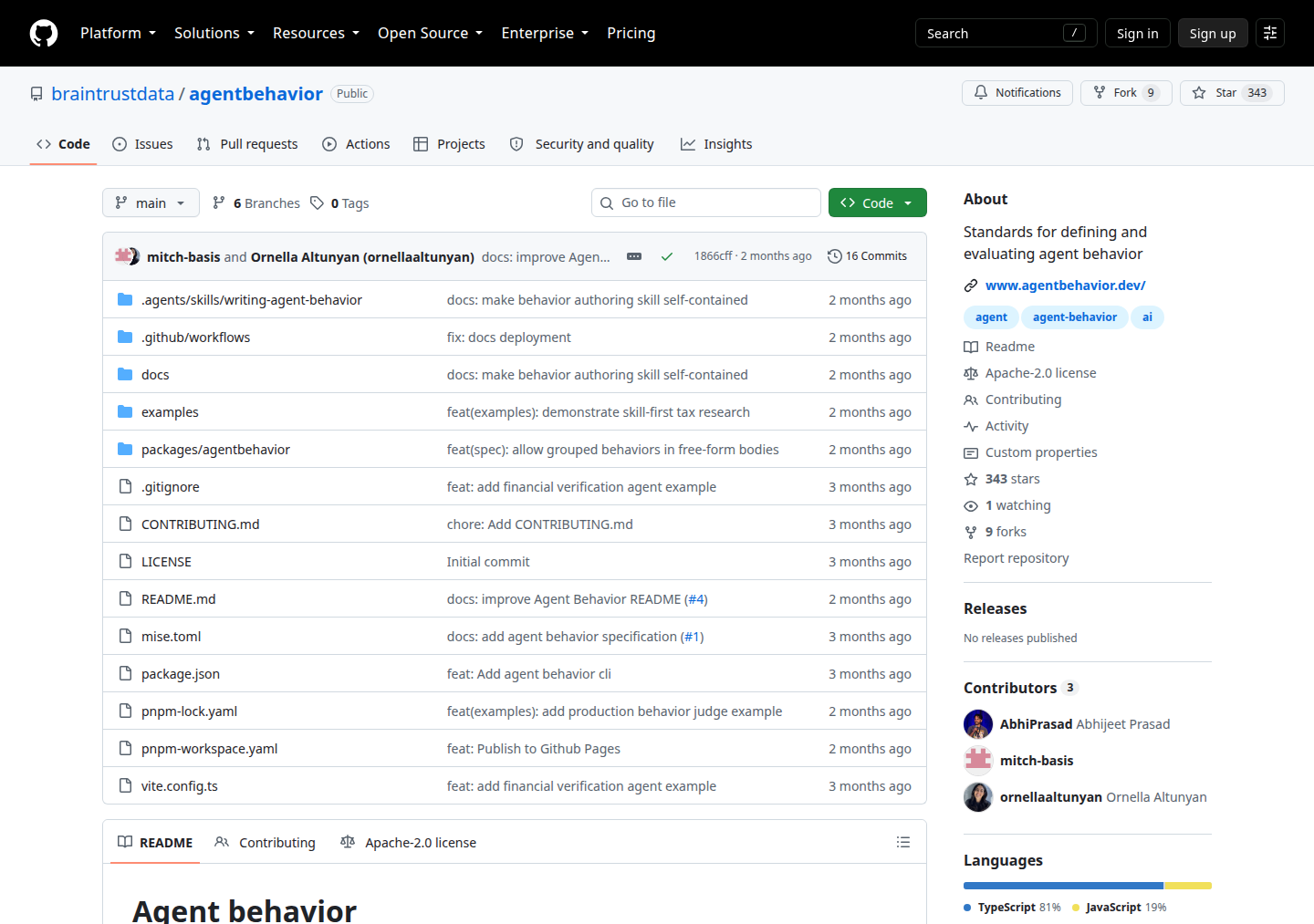Fork the repository
Screen dimensions: 1314x924
[x=1126, y=93]
